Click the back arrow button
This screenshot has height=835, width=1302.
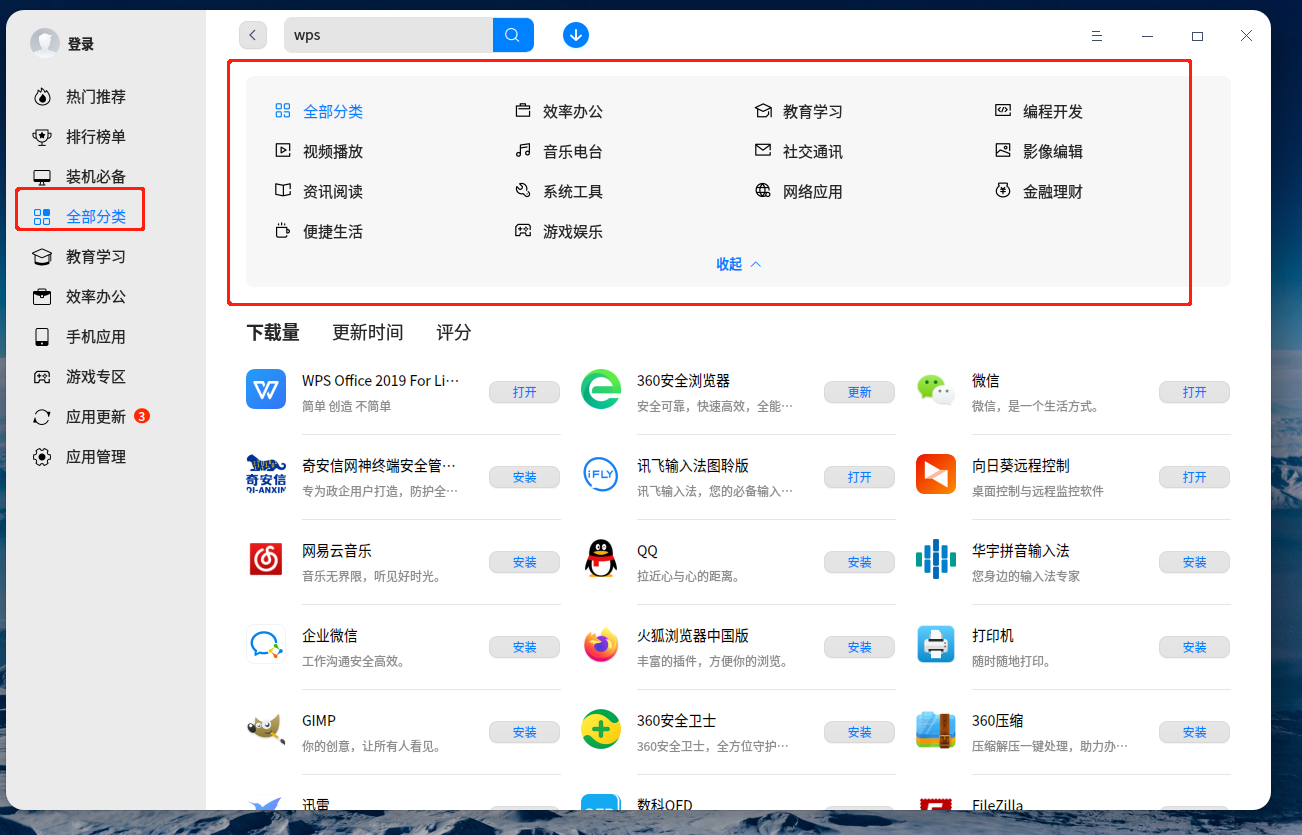[x=253, y=35]
